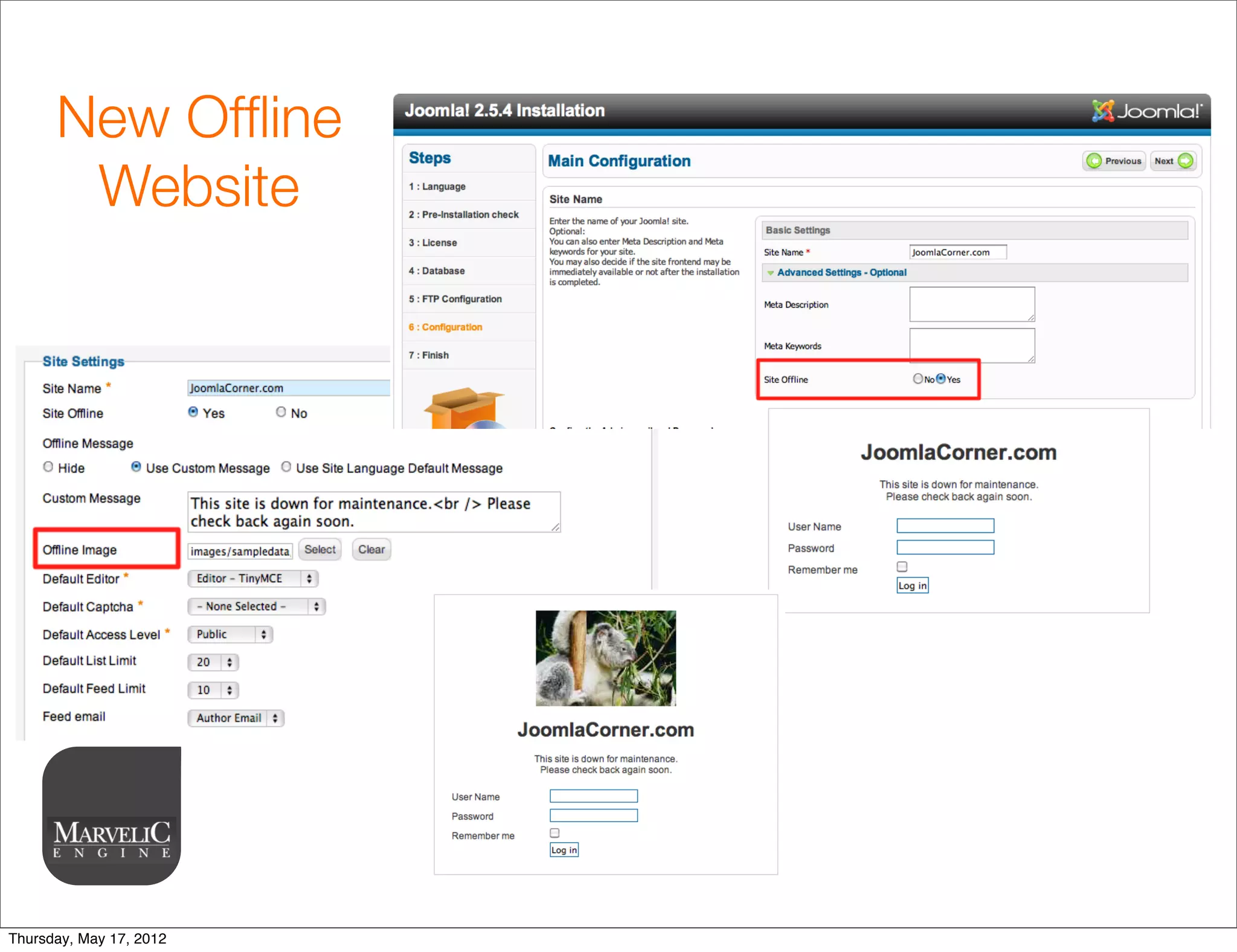Open the Default Access Level Public dropdown

pyautogui.click(x=230, y=634)
